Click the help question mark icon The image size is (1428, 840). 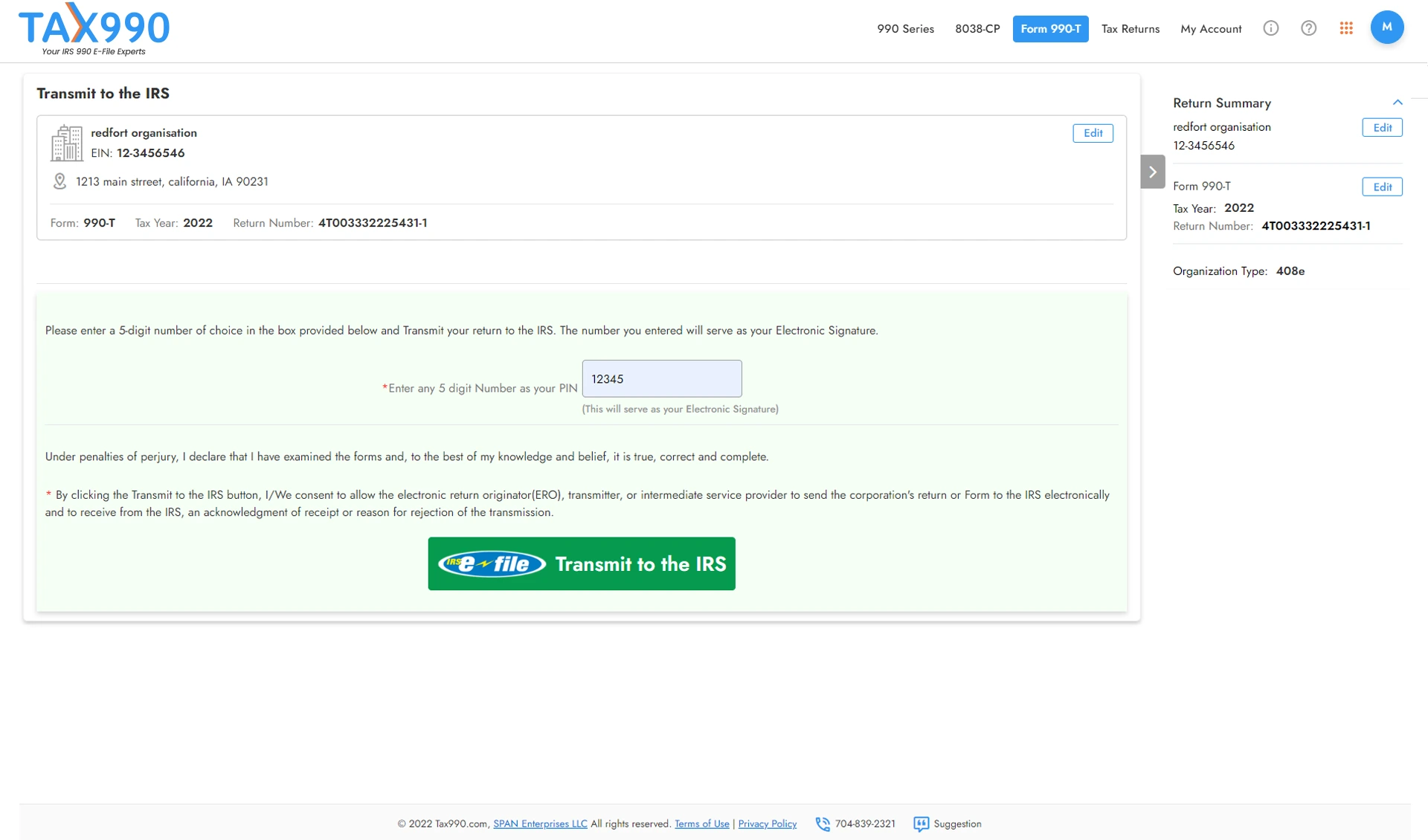pos(1308,27)
